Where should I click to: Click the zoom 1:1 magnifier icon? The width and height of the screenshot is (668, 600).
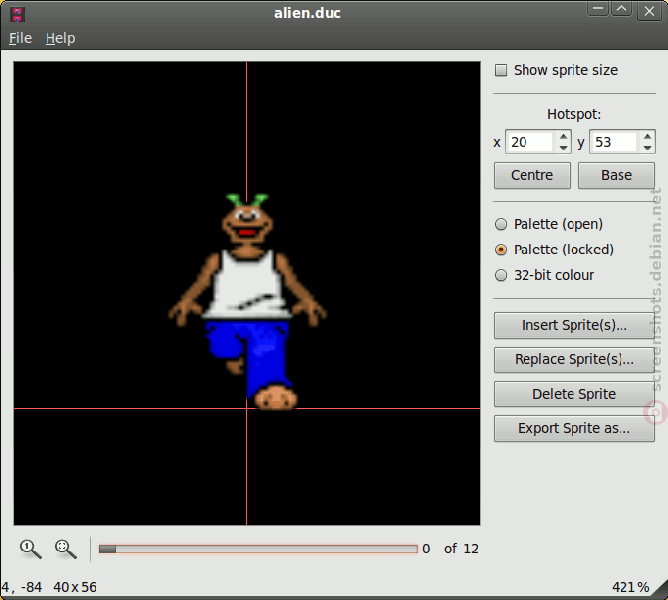[x=31, y=549]
